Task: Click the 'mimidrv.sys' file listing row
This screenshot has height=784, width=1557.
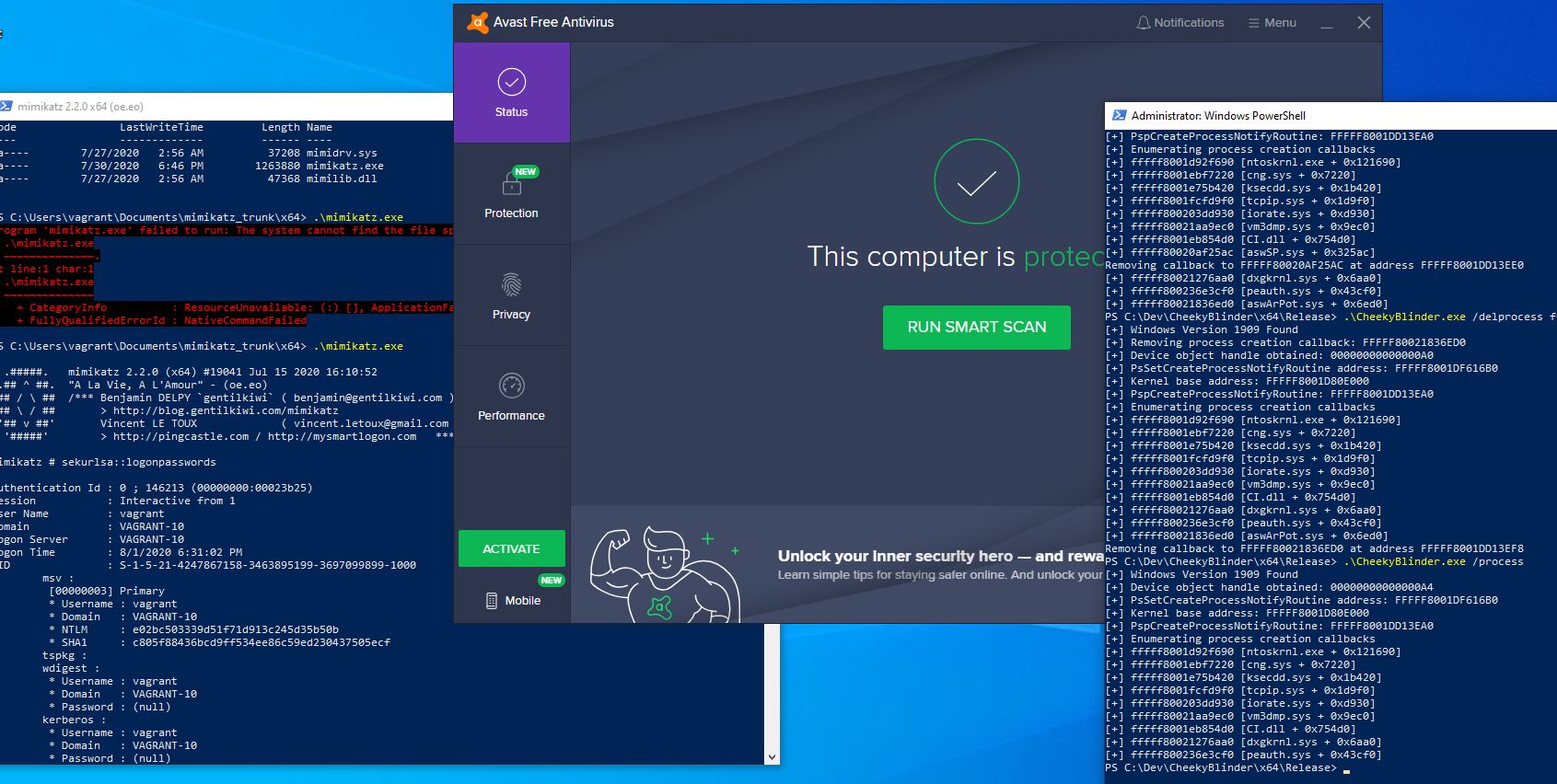Action: pos(189,153)
